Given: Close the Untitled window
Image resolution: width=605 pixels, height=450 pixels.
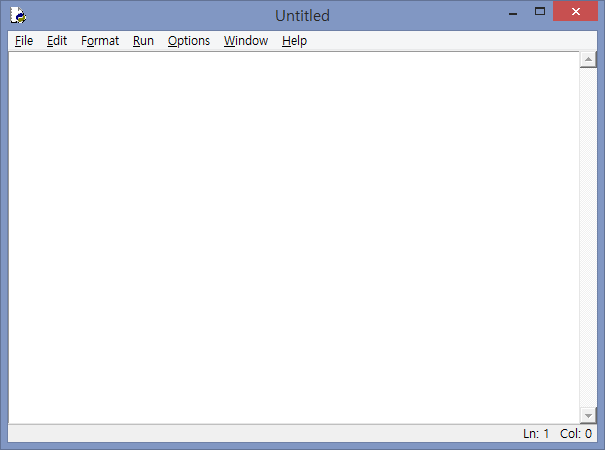Looking at the screenshot, I should tap(575, 11).
